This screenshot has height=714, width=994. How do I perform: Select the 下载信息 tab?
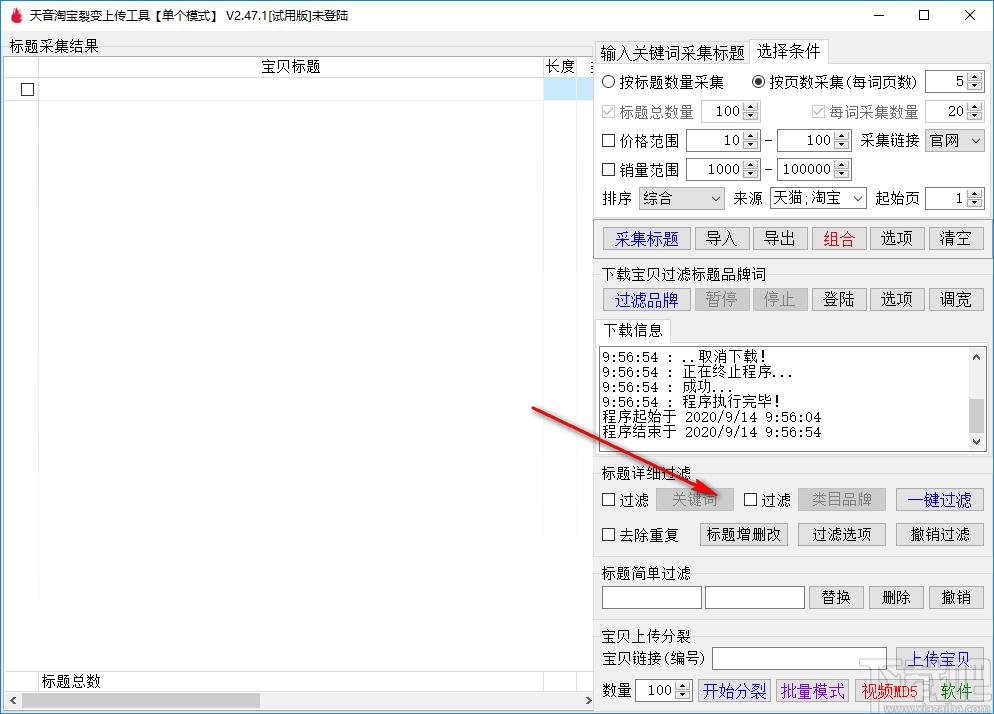(633, 330)
